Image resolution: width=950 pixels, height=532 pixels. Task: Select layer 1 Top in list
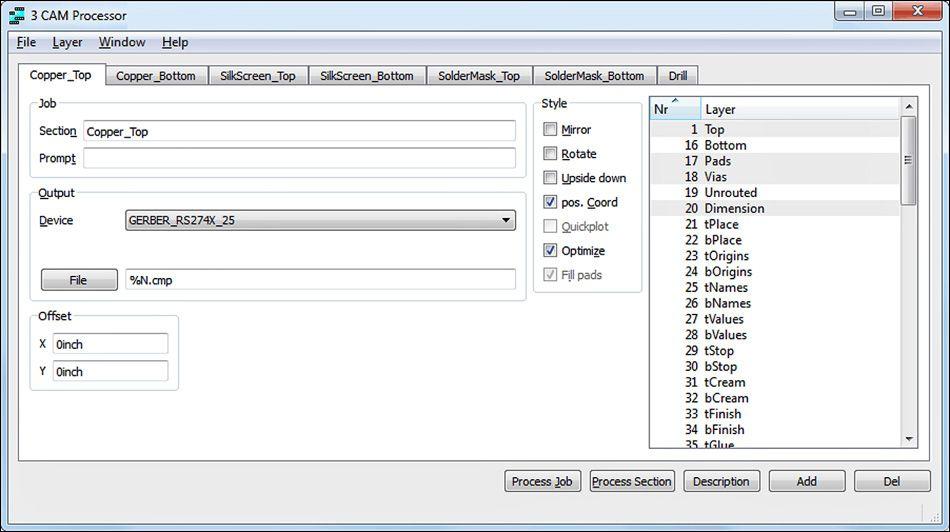click(x=776, y=129)
